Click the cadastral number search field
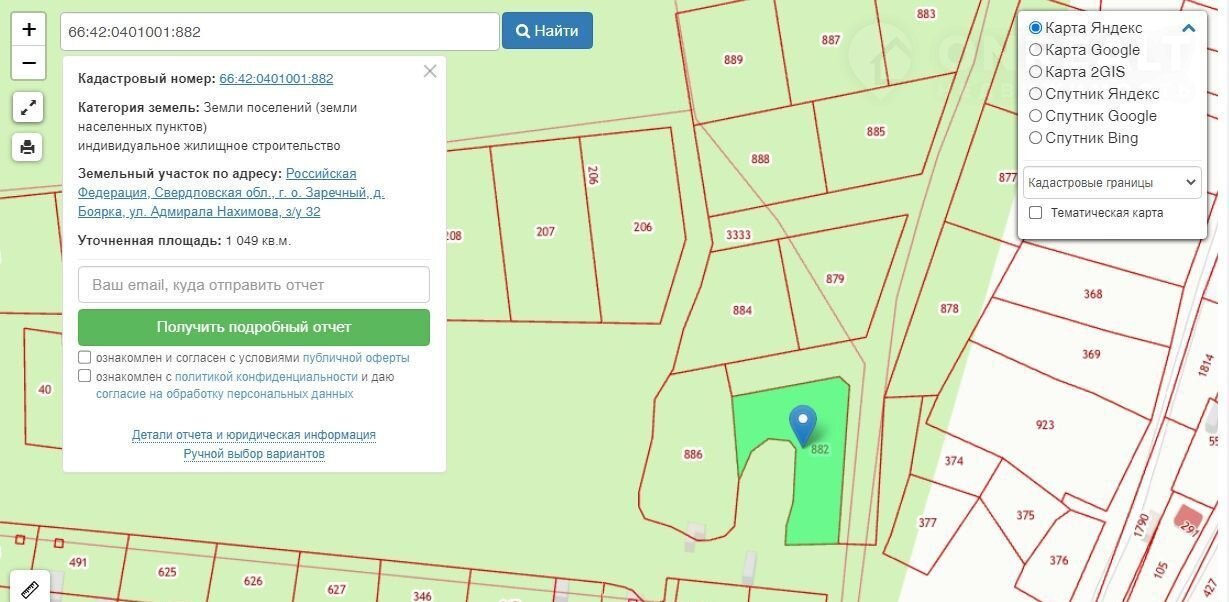 click(279, 32)
